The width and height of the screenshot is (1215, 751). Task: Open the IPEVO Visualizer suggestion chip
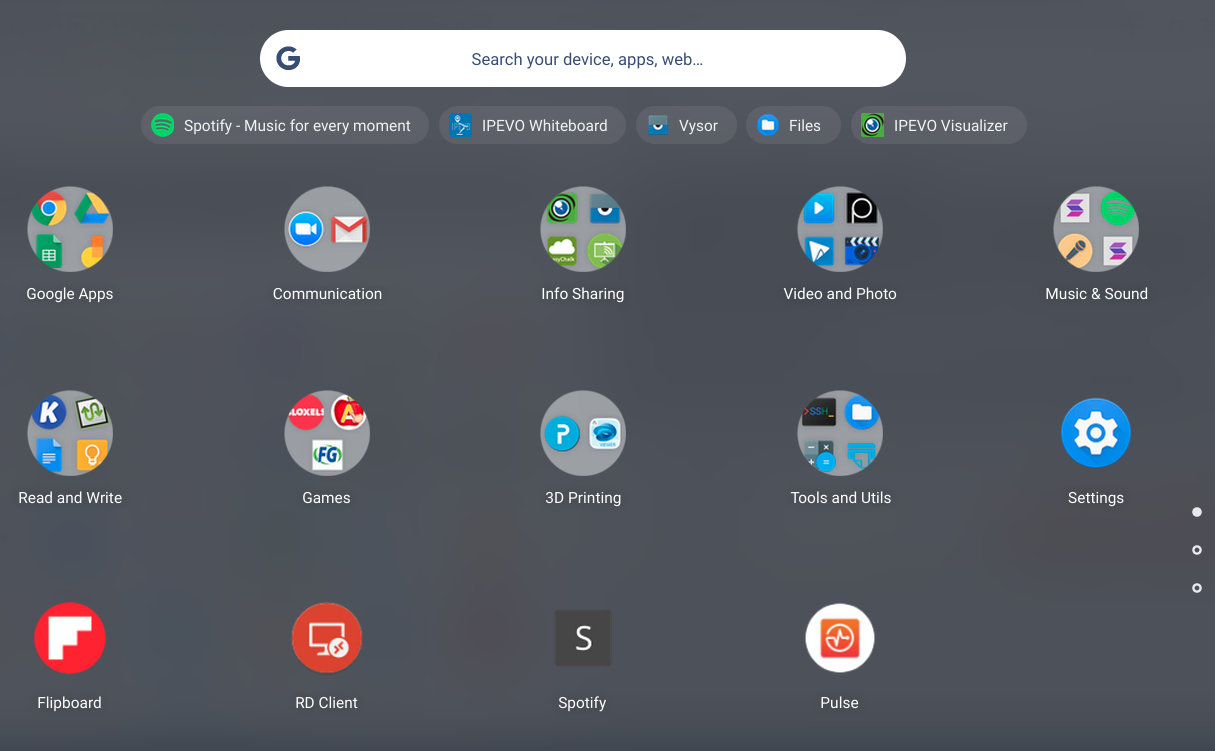coord(939,125)
